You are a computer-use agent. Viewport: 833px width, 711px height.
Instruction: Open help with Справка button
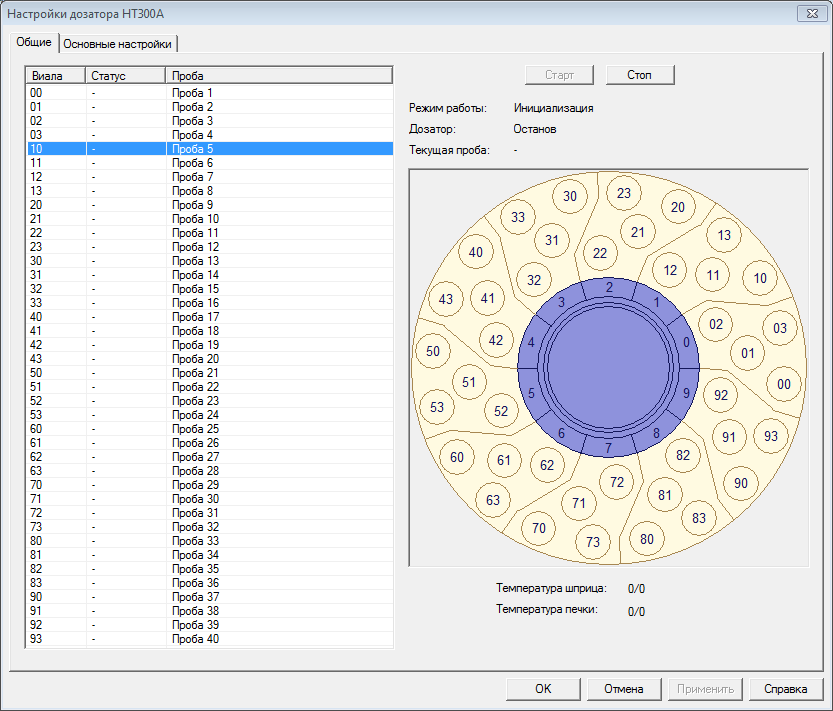click(x=786, y=688)
